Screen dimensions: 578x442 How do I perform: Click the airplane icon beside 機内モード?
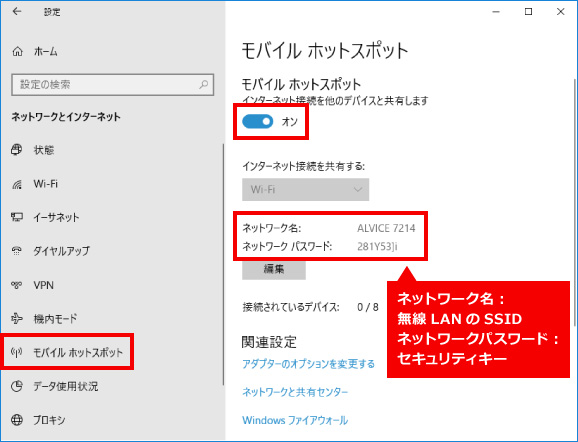17,319
